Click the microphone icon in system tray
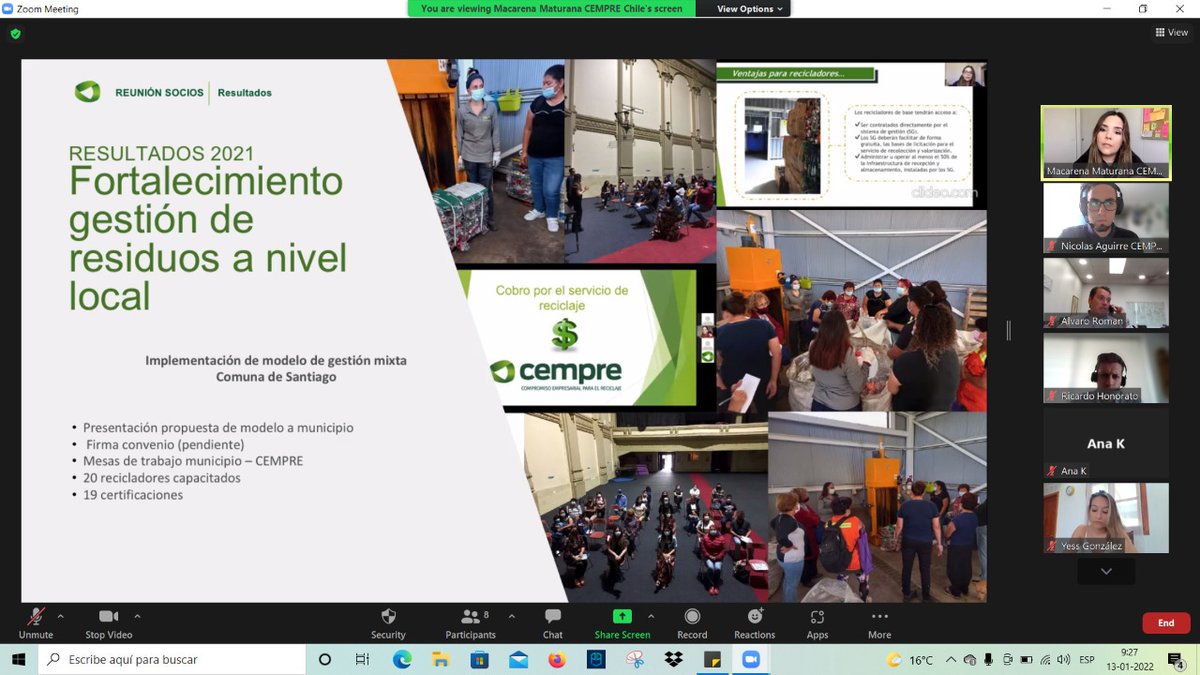Screen dimensions: 1200x675 click(x=989, y=660)
